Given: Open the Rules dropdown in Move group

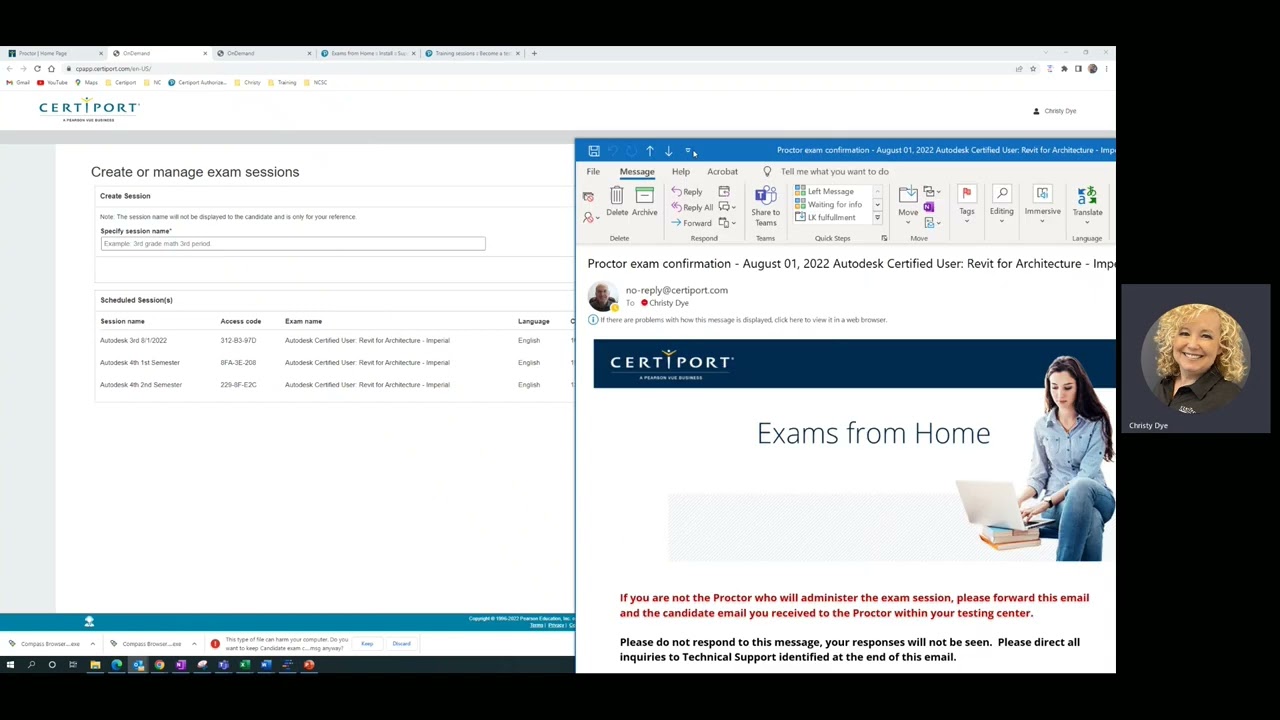Looking at the screenshot, I should [931, 192].
